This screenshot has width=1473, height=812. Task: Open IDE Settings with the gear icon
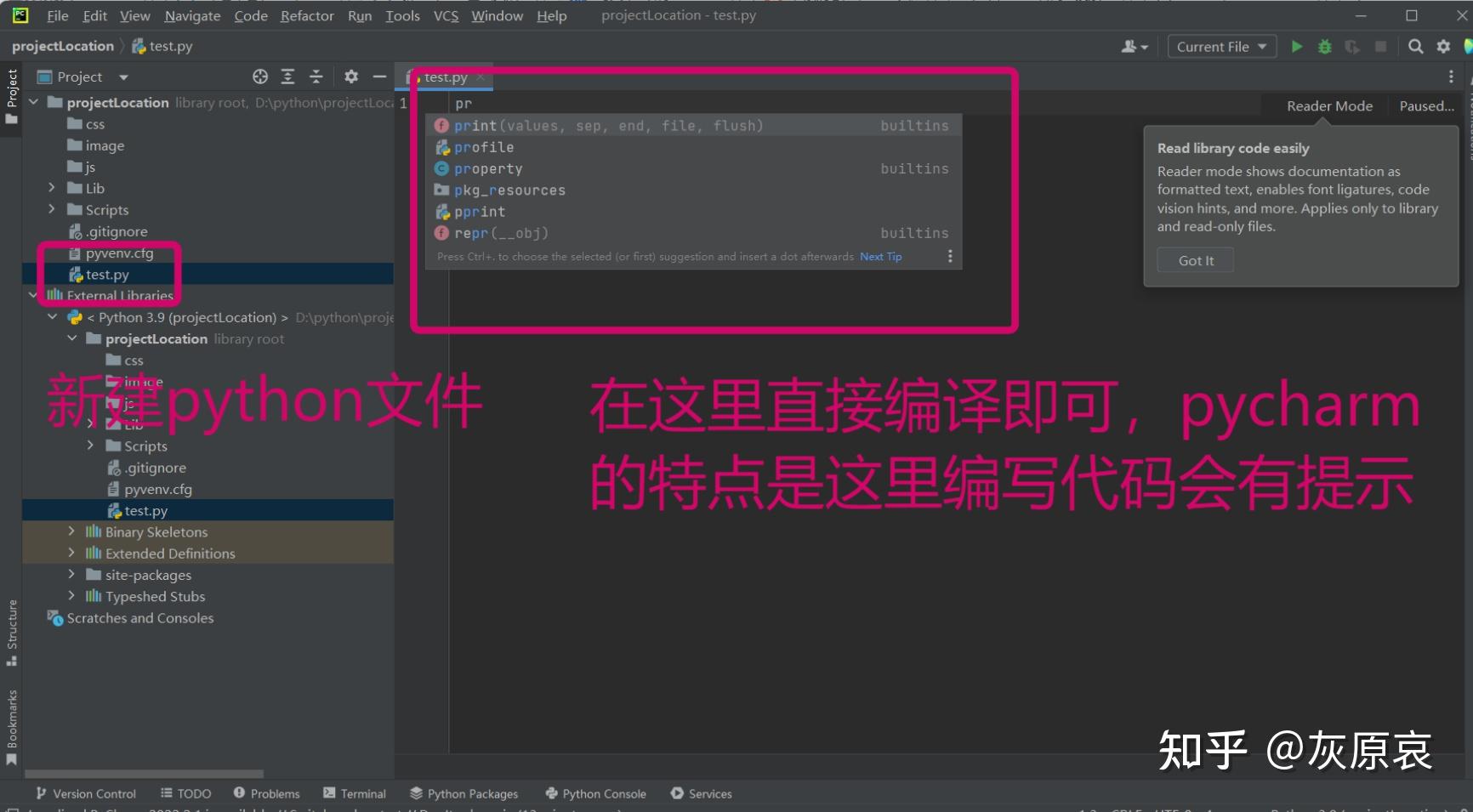coord(1443,47)
